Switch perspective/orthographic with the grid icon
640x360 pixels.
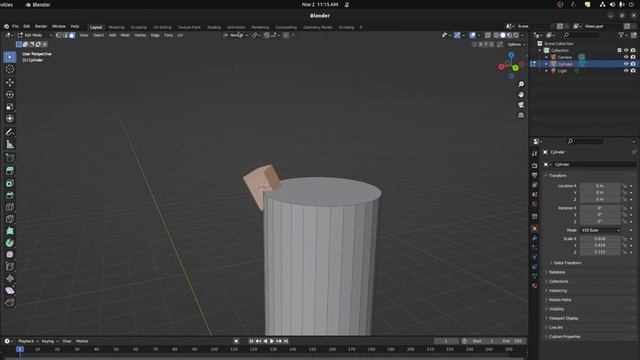point(521,116)
